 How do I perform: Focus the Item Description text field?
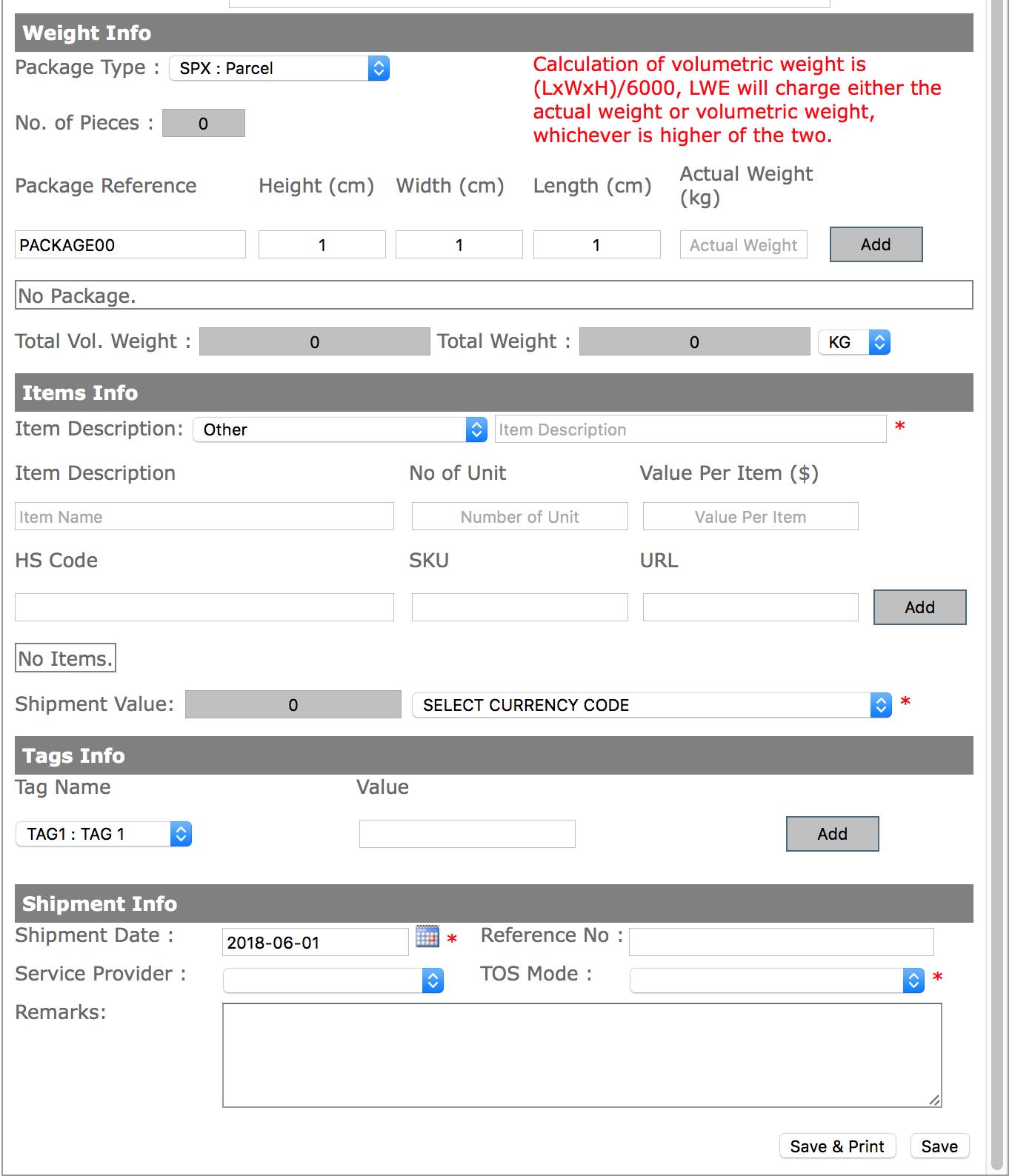(690, 429)
